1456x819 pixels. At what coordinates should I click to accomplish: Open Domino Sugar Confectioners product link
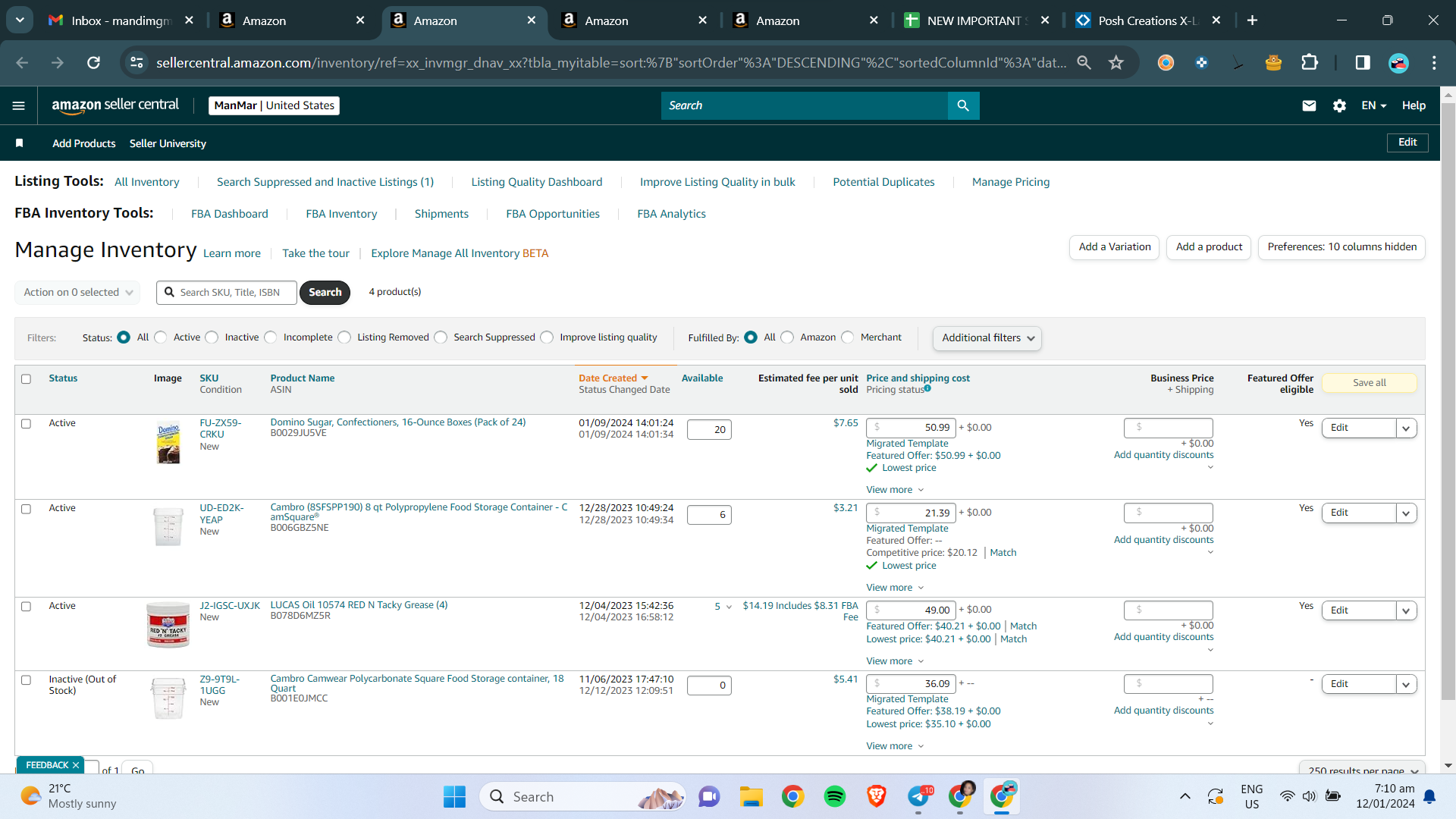click(397, 422)
